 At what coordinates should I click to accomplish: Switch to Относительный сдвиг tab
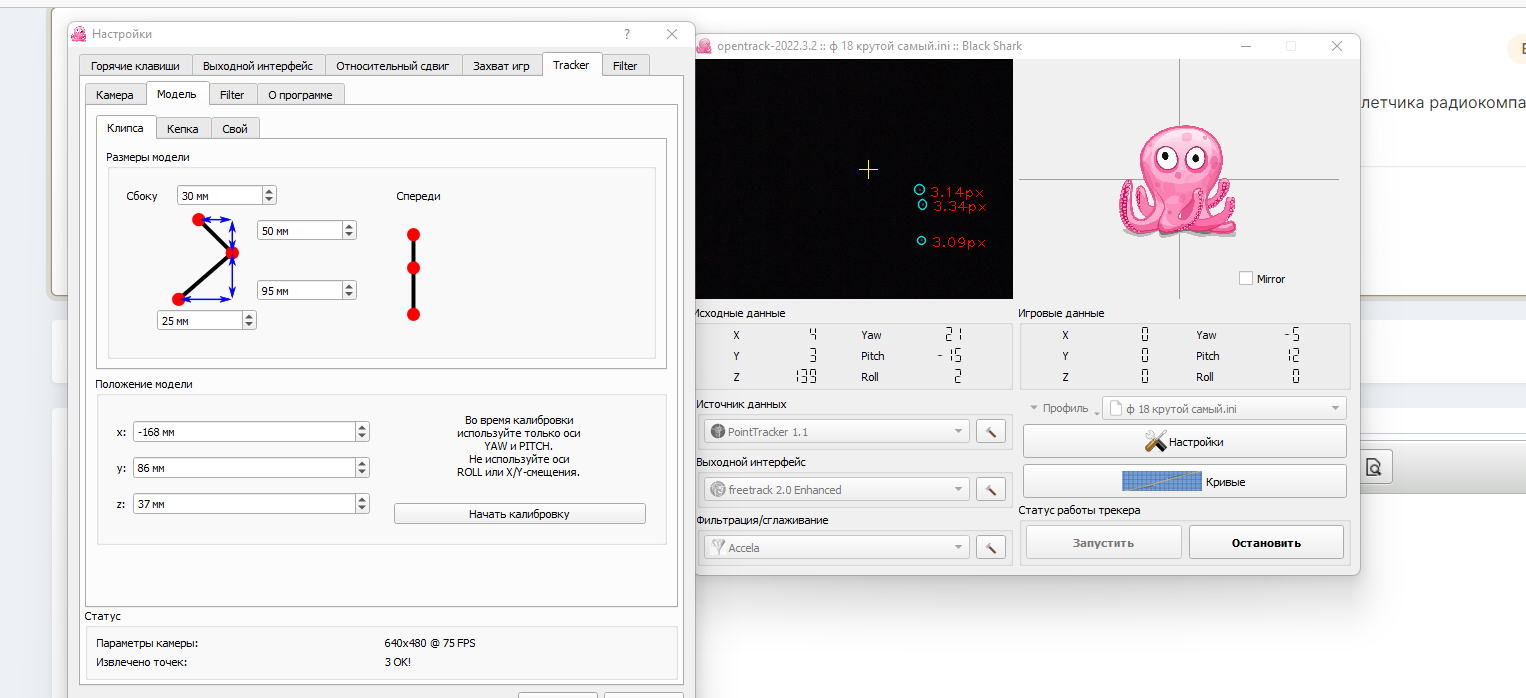coord(393,66)
